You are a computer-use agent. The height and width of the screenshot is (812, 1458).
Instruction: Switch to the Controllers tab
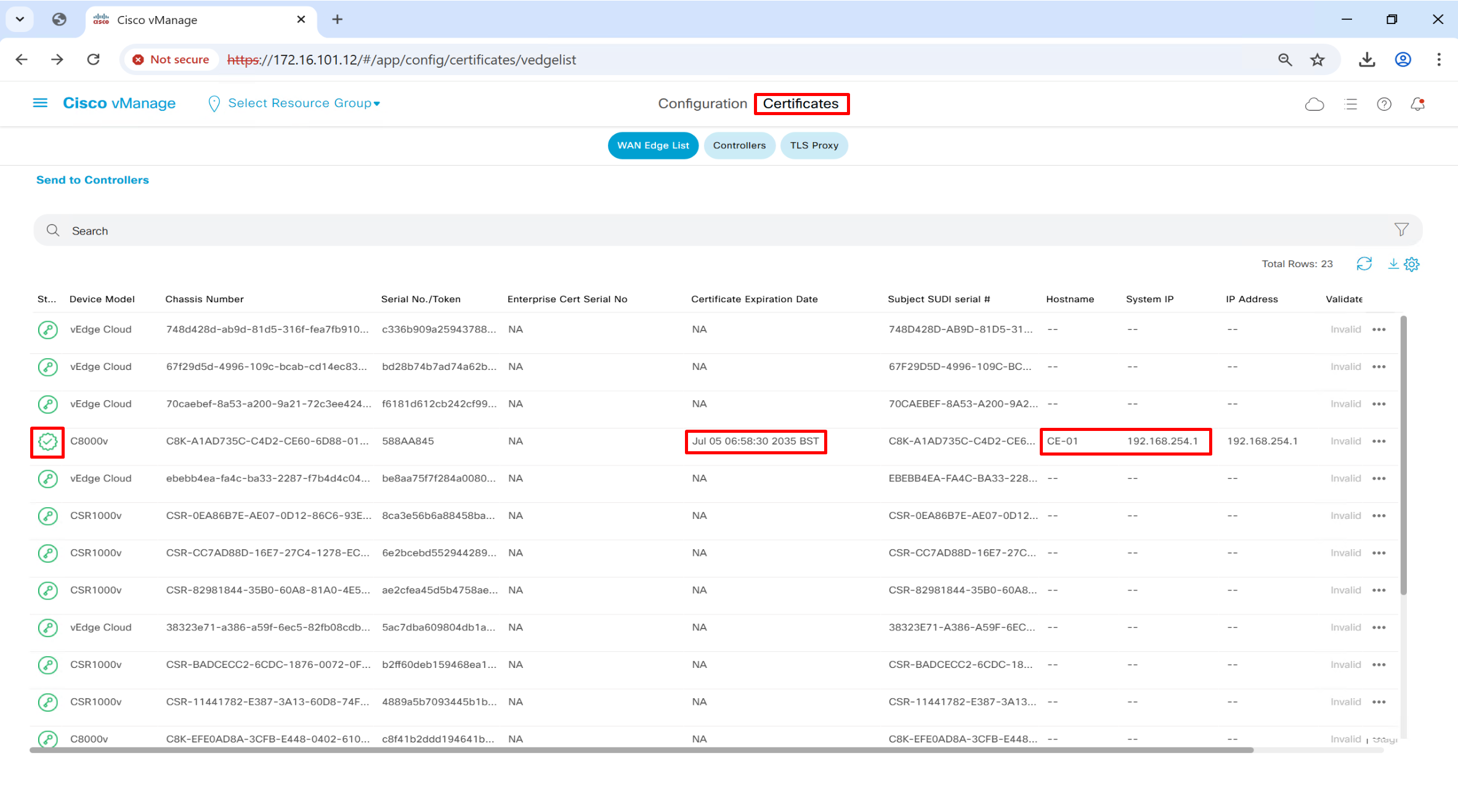point(739,145)
